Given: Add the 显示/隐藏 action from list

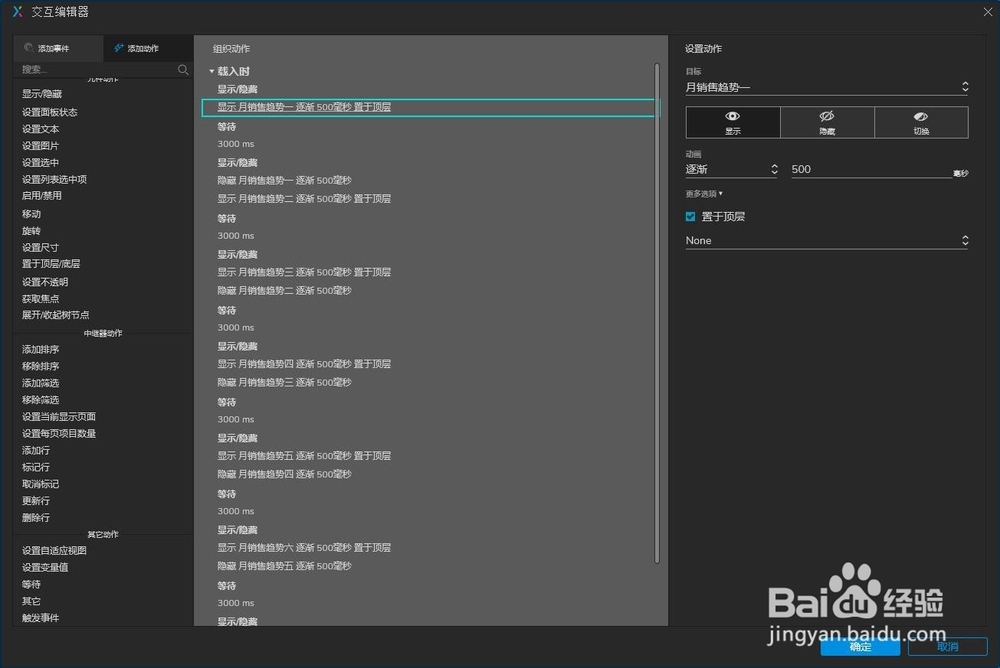Looking at the screenshot, I should 42,94.
